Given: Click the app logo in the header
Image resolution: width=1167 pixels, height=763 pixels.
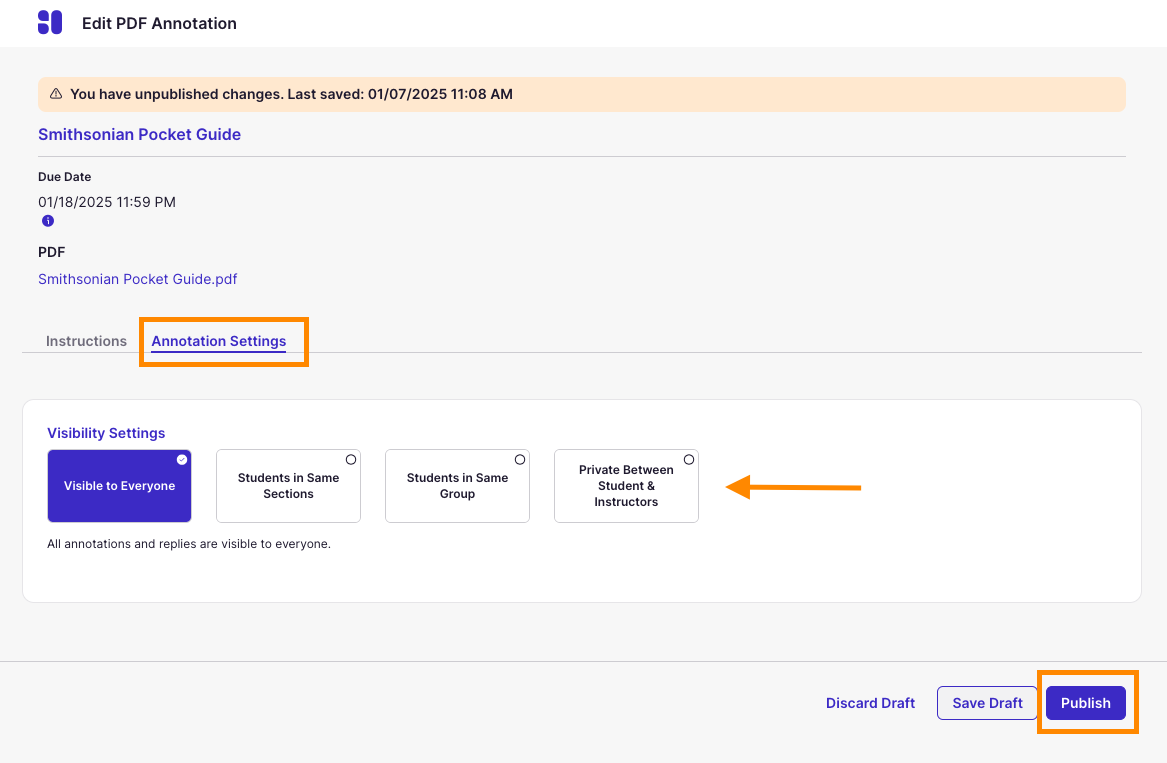Looking at the screenshot, I should coord(49,22).
